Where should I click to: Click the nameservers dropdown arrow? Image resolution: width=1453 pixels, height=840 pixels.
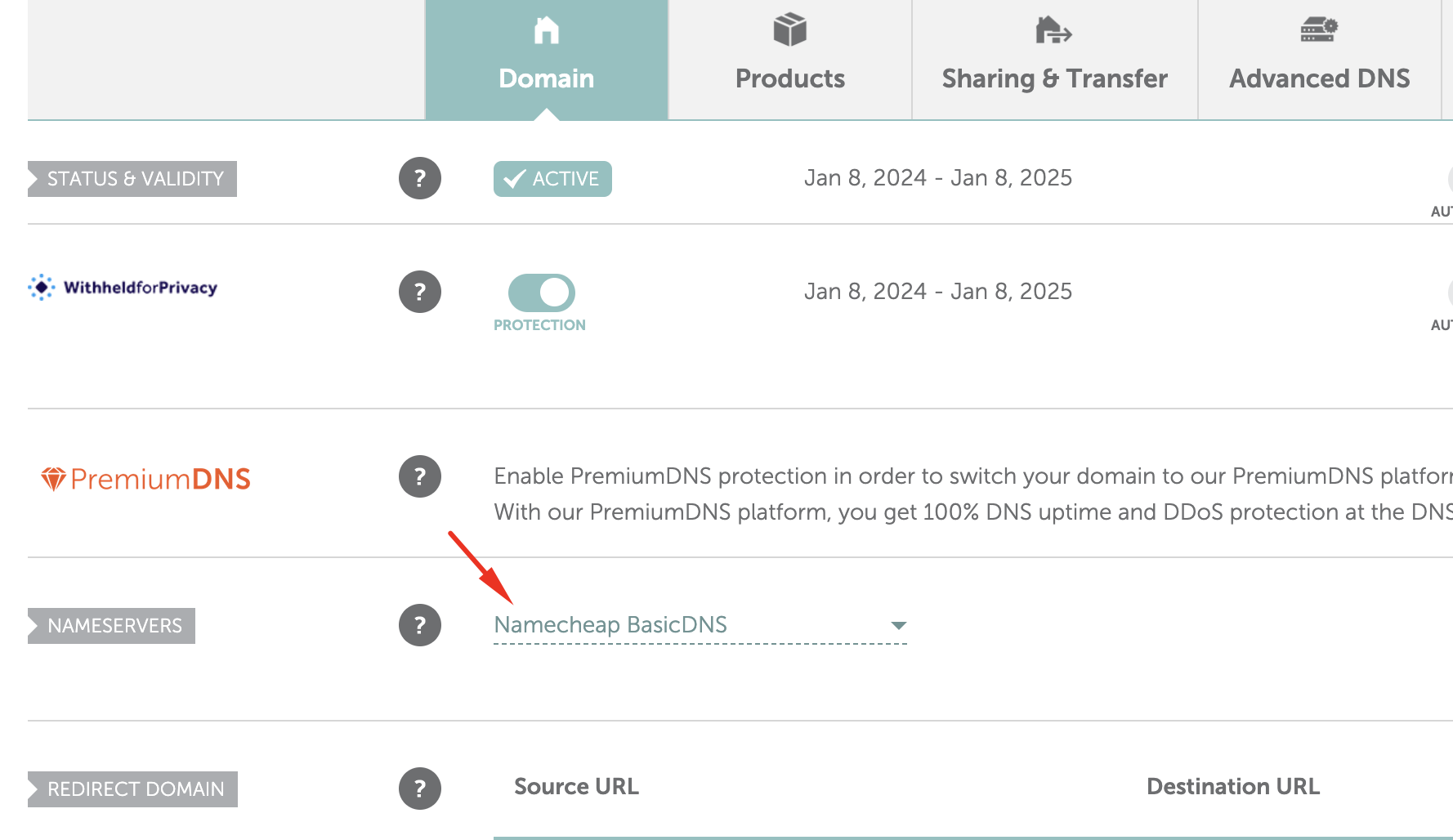click(898, 626)
